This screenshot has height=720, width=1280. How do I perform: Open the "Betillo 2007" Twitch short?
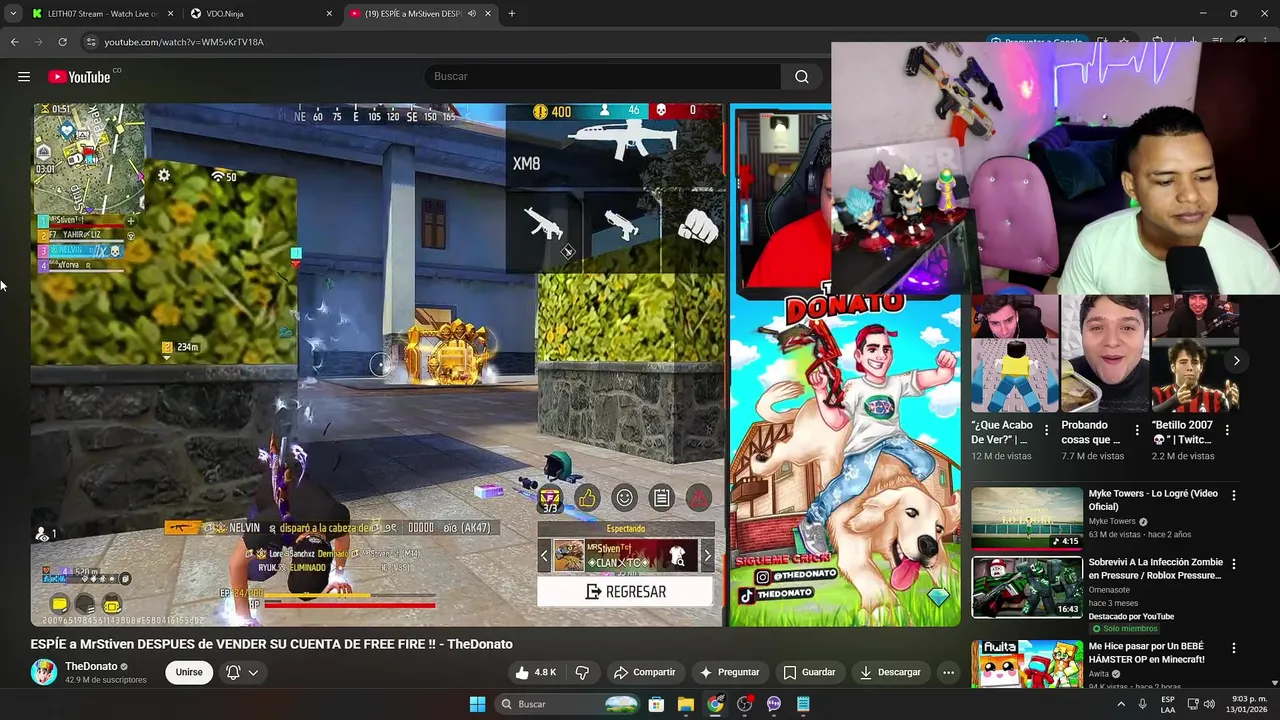(x=1193, y=354)
